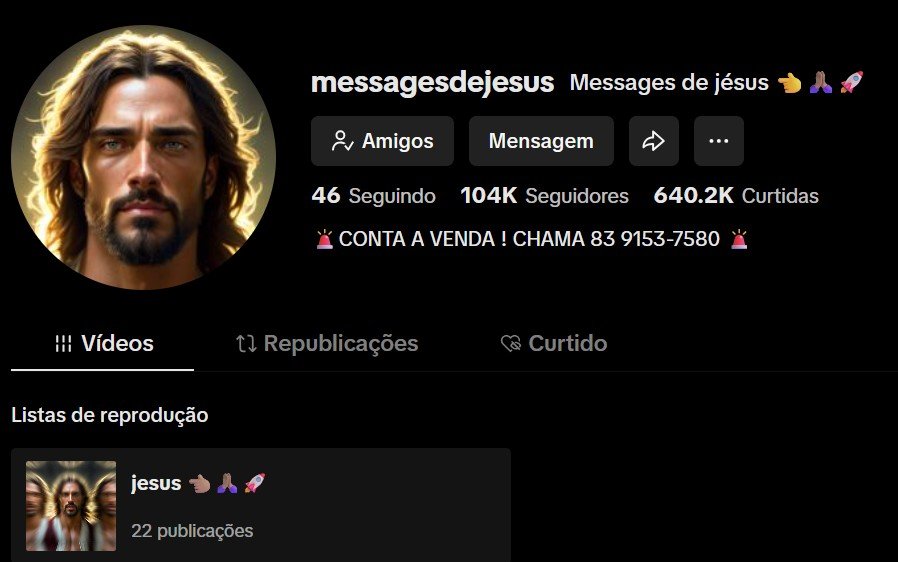898x562 pixels.
Task: Click the Mensagem button
Action: 541,141
